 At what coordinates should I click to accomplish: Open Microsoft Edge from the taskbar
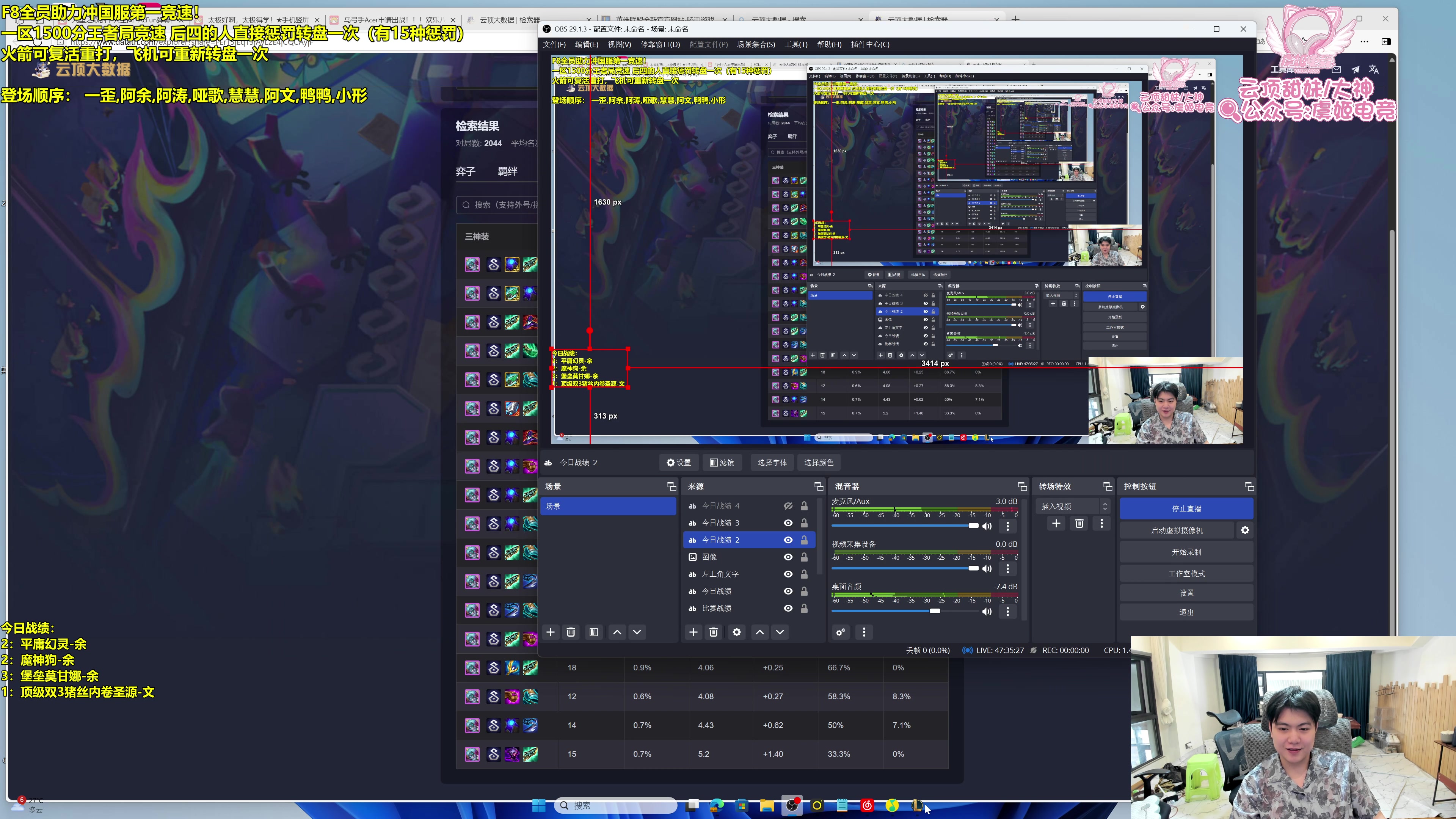(x=717, y=805)
